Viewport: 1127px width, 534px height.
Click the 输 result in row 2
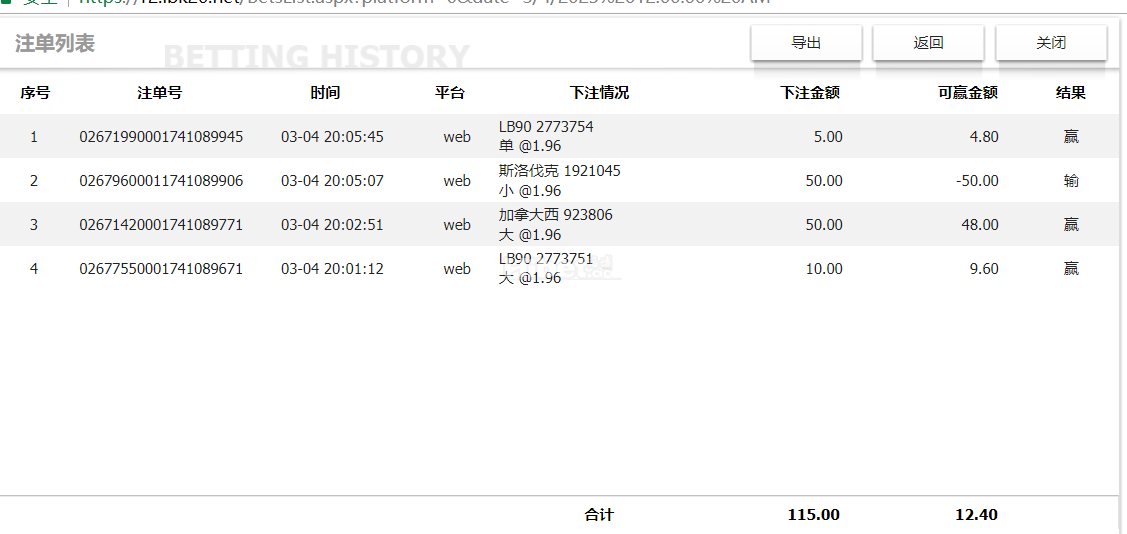point(1071,181)
